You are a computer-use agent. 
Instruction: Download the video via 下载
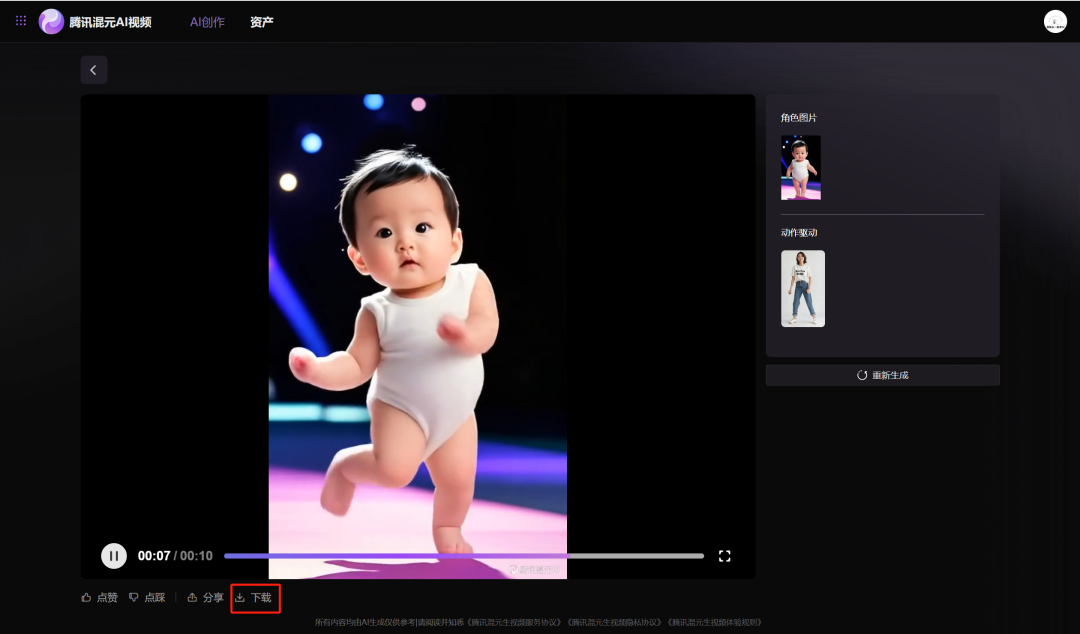[x=254, y=598]
